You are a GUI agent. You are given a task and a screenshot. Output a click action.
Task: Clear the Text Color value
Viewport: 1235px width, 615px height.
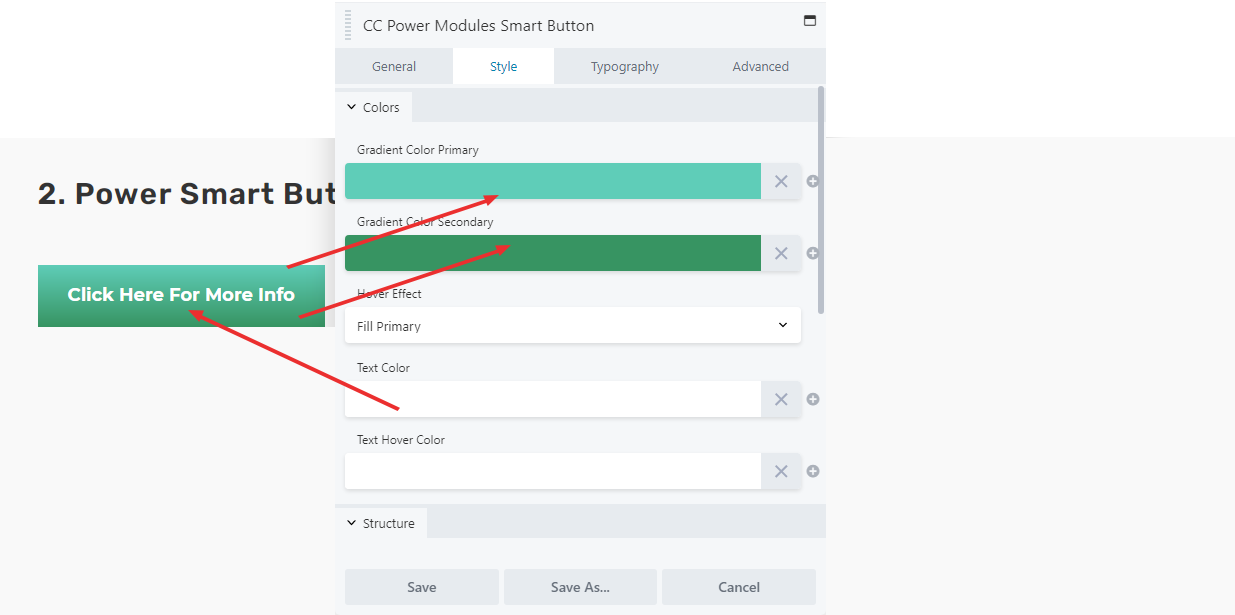pos(781,399)
